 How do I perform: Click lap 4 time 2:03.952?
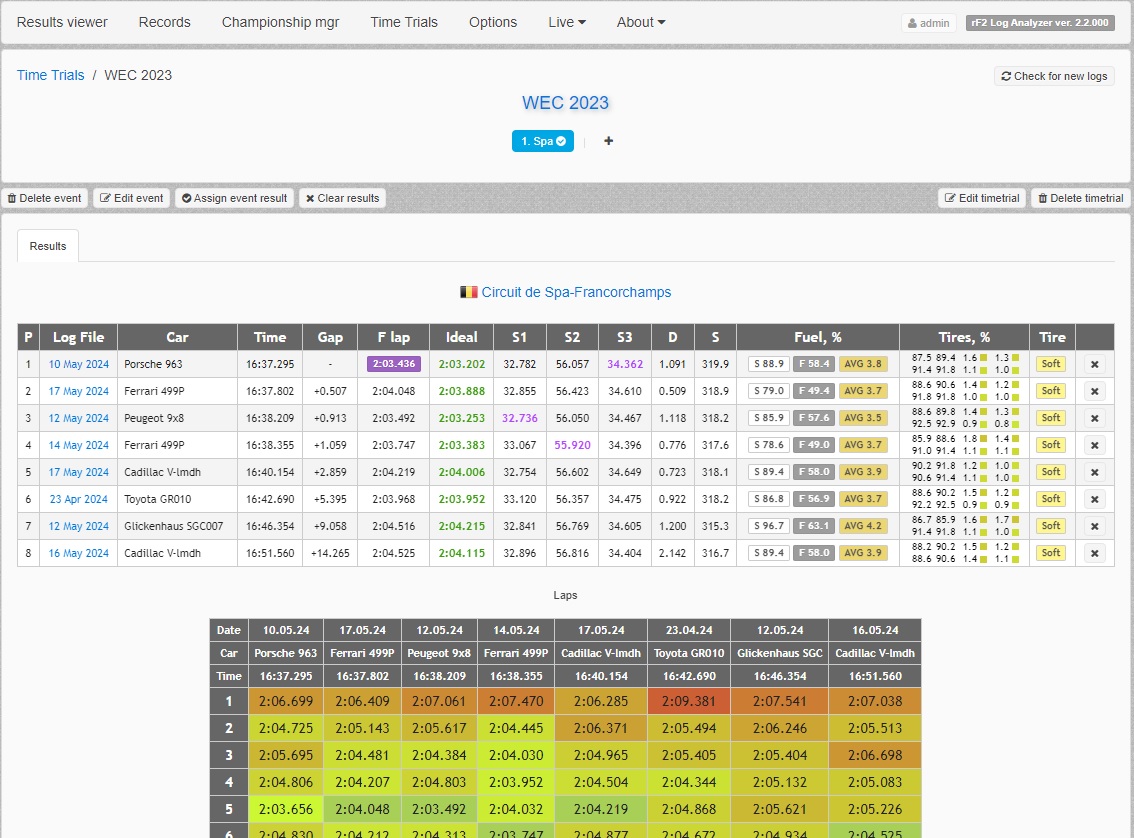point(516,782)
